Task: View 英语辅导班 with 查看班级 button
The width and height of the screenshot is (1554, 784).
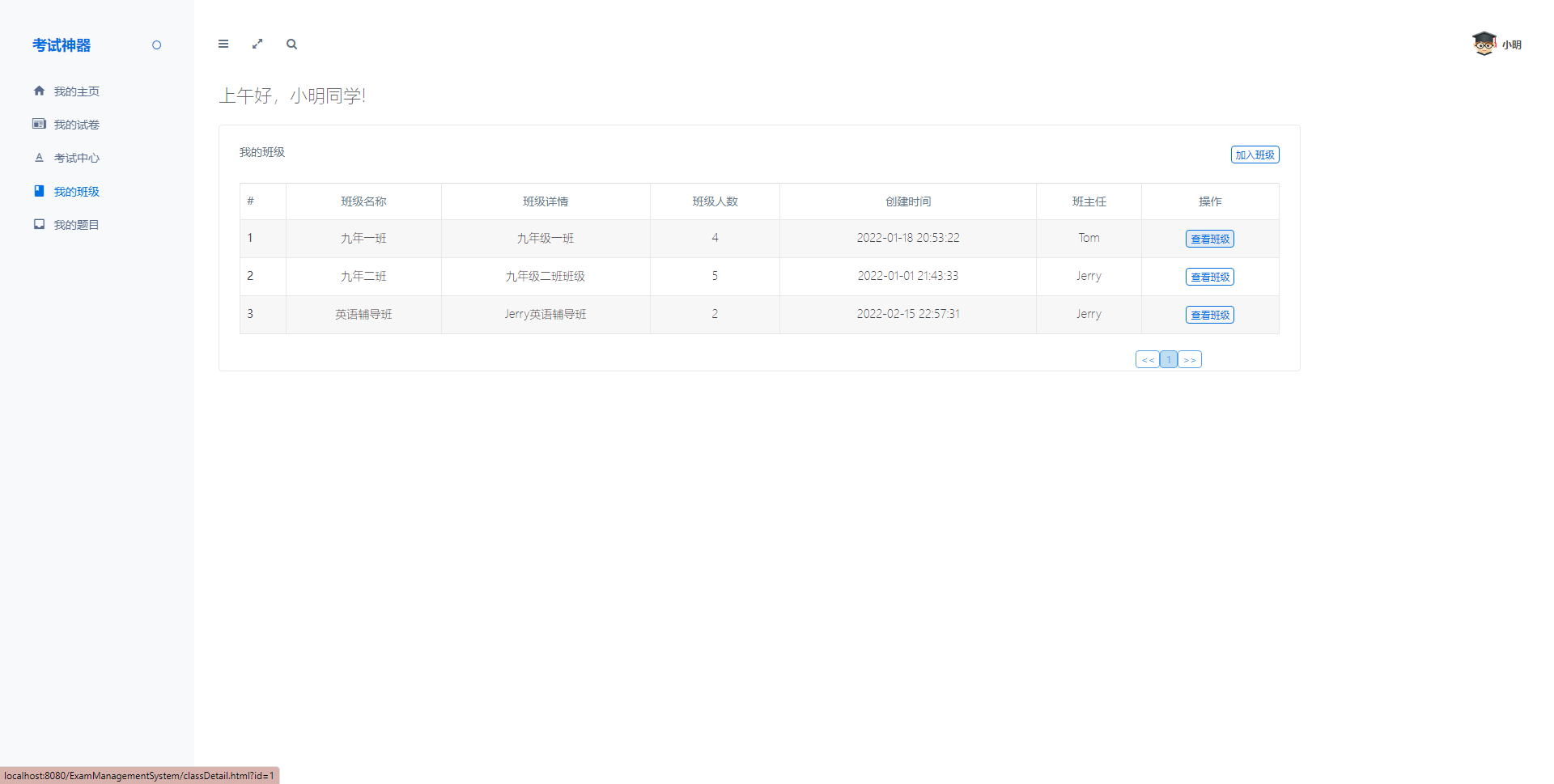Action: (x=1210, y=315)
